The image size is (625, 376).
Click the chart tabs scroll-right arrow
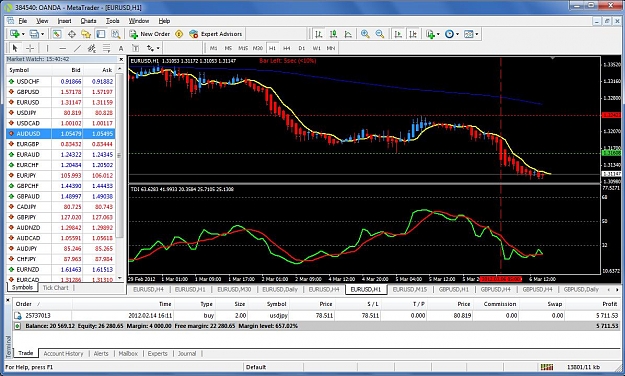pos(617,289)
